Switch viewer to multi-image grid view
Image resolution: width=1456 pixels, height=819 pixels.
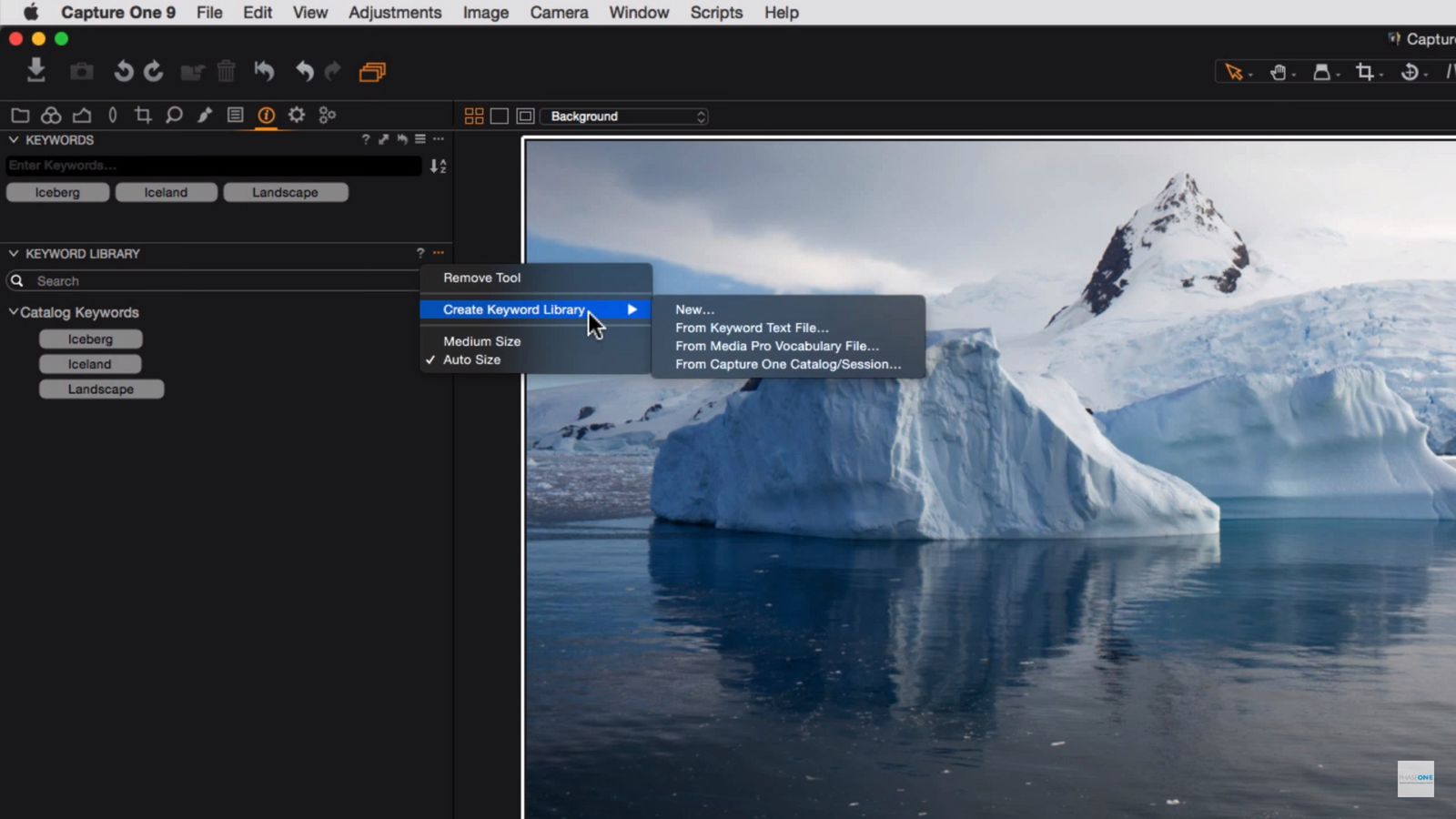474,116
